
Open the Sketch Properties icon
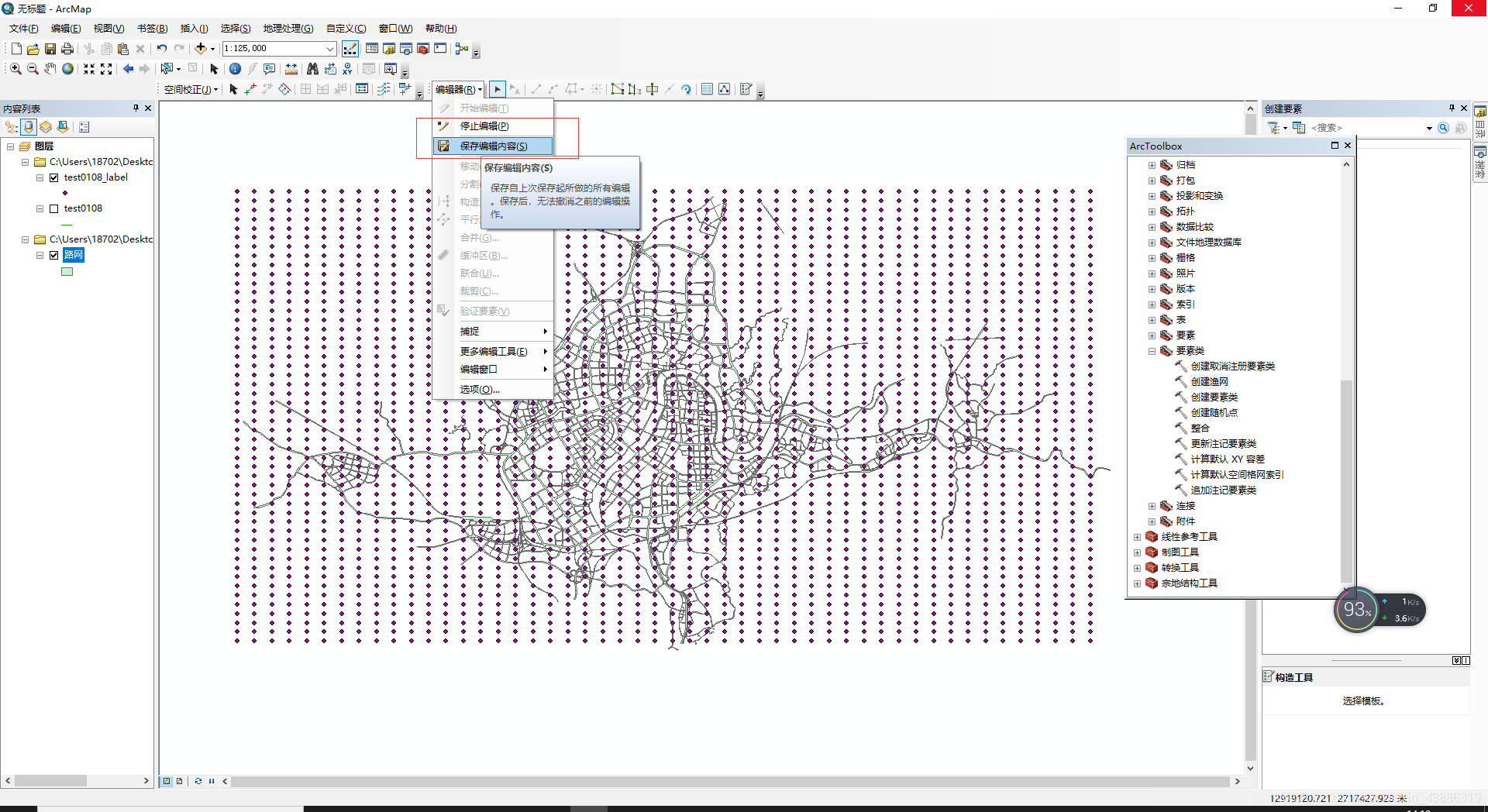(725, 89)
